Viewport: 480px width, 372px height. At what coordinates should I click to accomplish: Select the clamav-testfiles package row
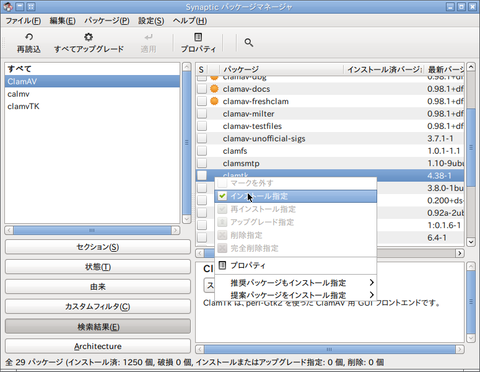(x=330, y=126)
